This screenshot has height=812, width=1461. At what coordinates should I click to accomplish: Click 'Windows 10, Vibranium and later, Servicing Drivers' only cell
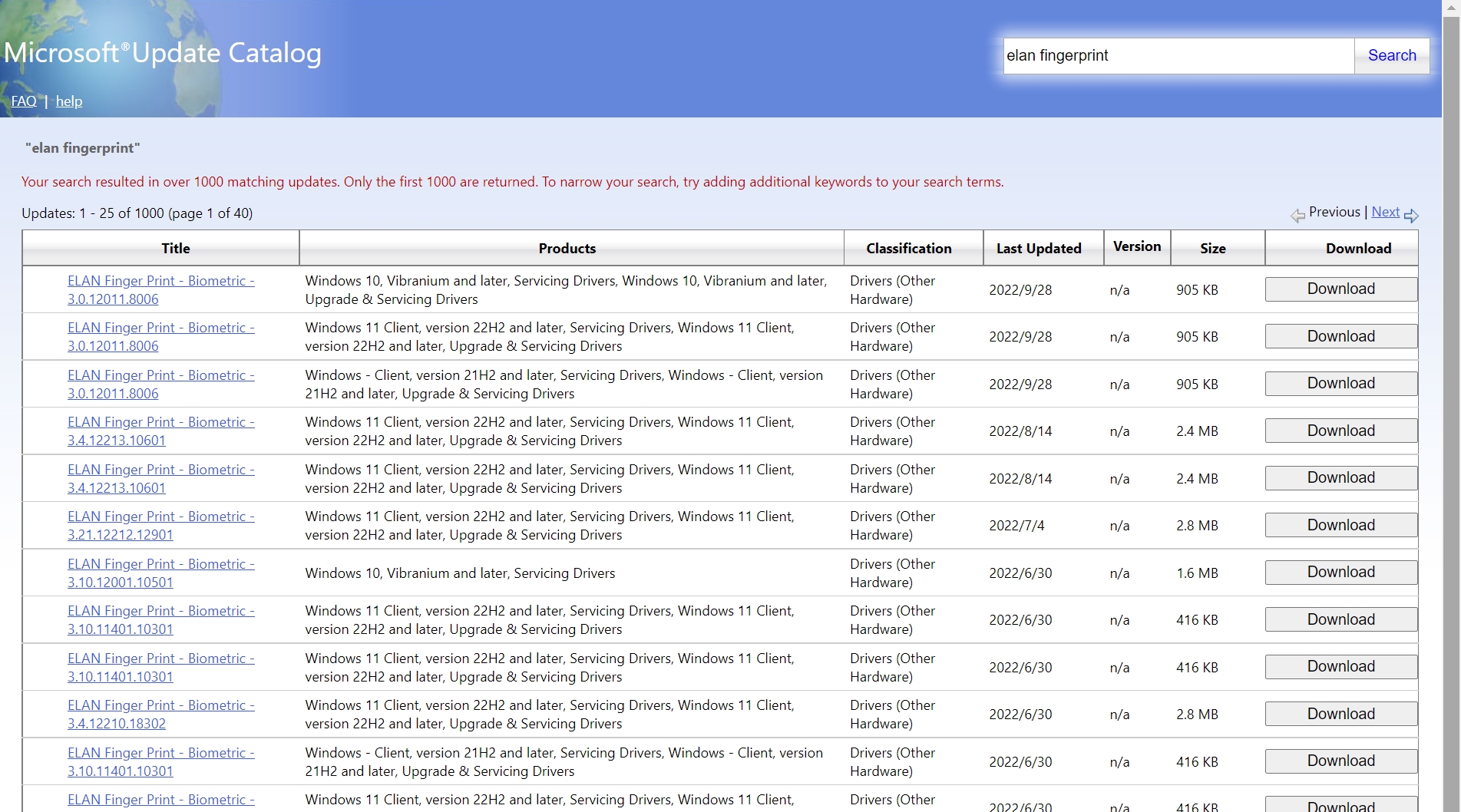(460, 573)
